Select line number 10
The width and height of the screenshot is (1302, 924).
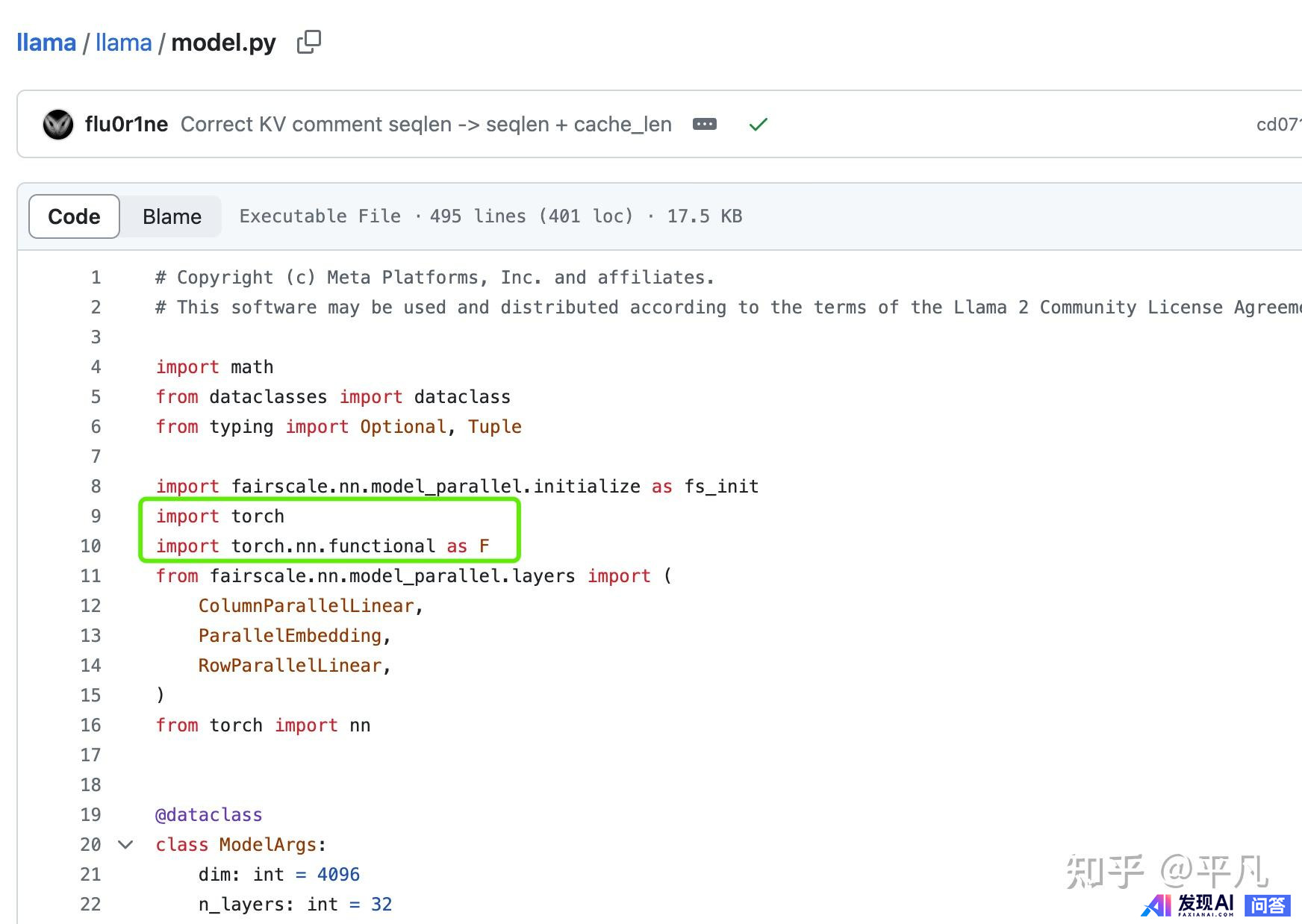click(x=91, y=546)
